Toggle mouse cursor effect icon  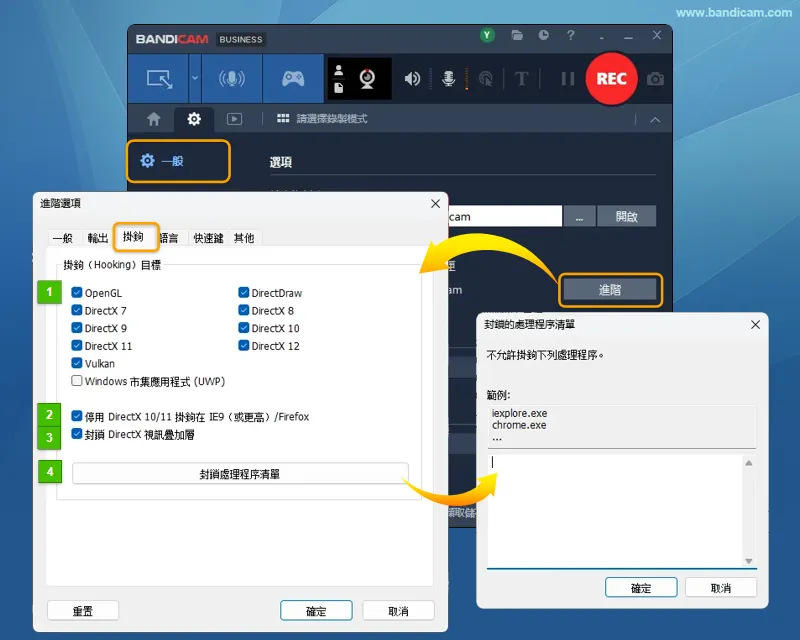tap(486, 79)
